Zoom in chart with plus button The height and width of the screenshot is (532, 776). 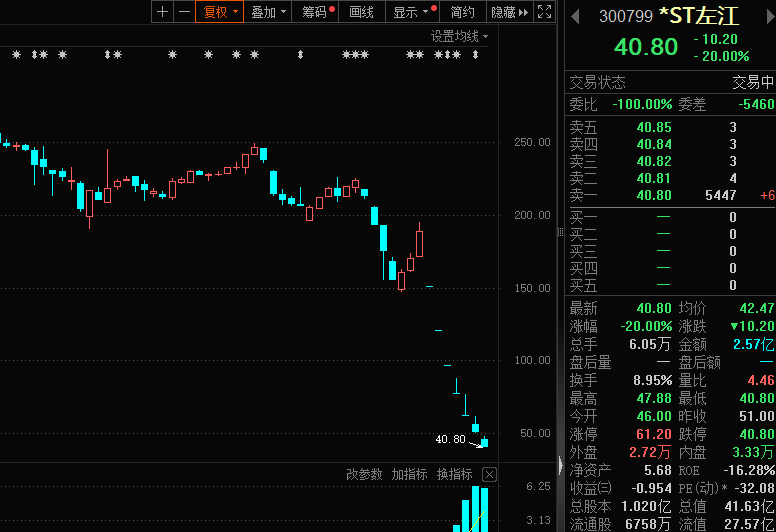162,11
